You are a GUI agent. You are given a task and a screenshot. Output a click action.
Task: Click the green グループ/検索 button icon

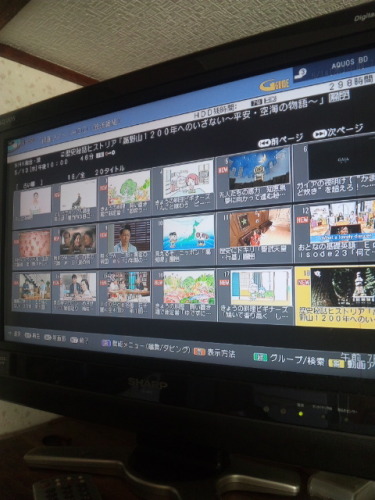260,357
